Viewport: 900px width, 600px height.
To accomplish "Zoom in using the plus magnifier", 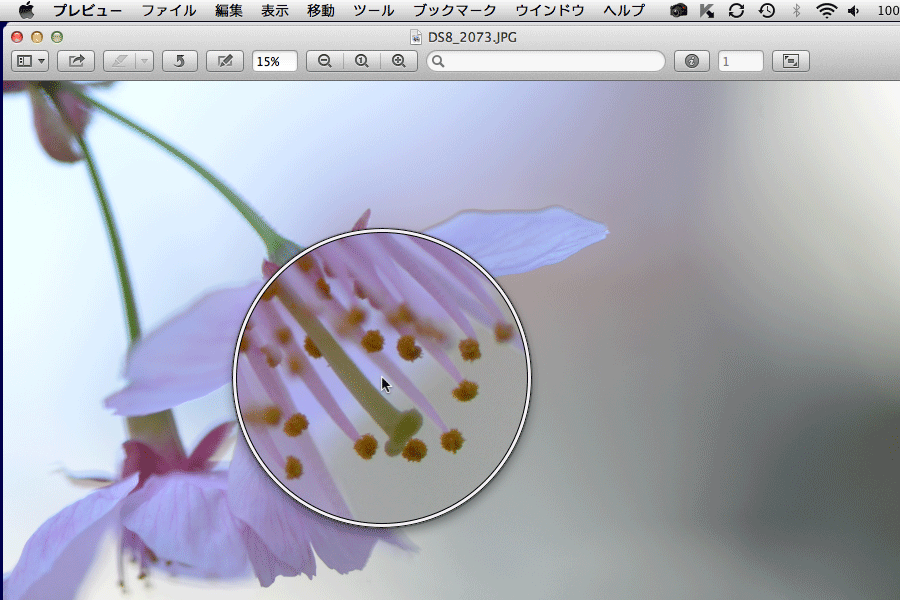I will [x=398, y=61].
